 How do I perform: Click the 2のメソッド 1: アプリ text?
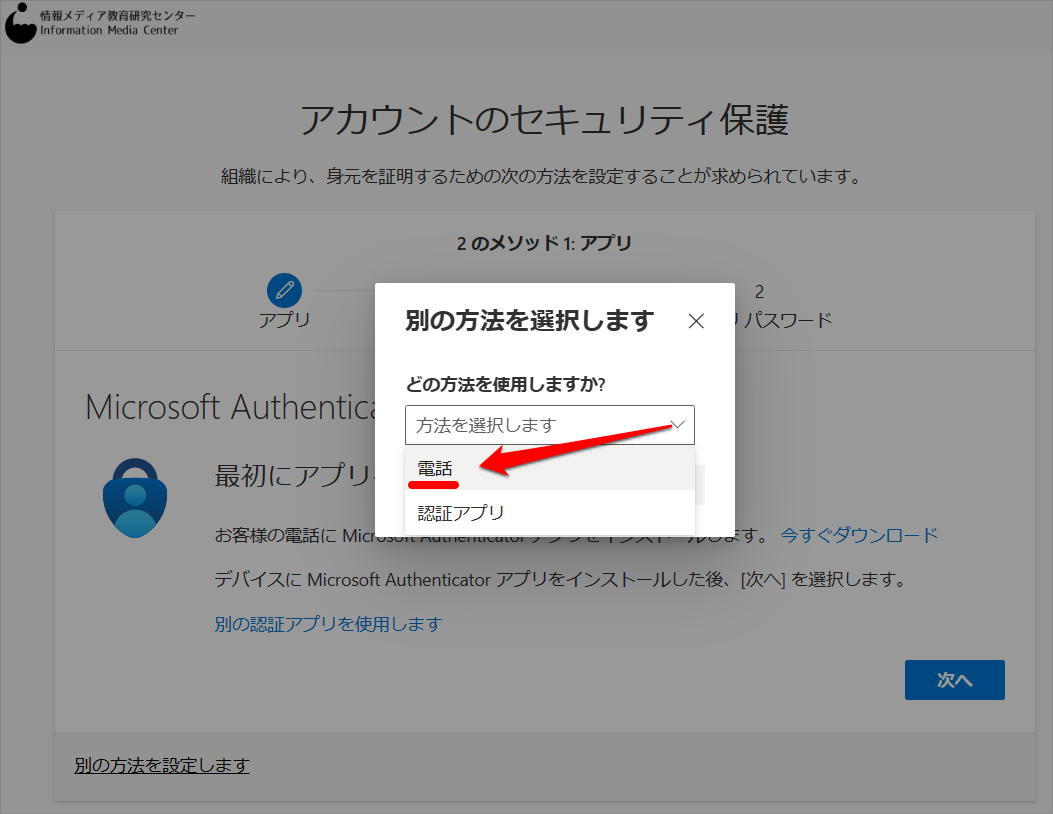pyautogui.click(x=544, y=243)
